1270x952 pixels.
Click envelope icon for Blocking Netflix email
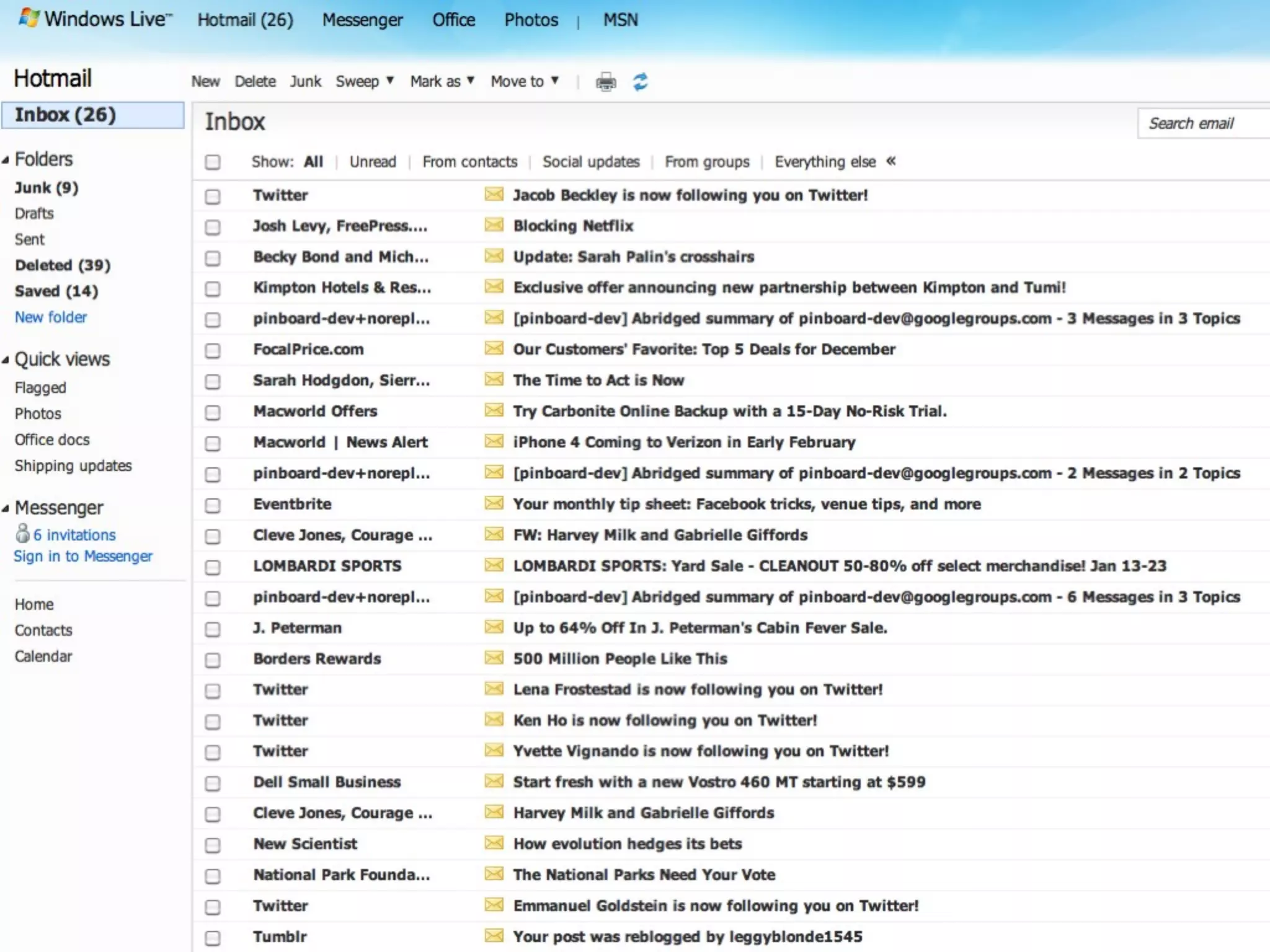[494, 225]
